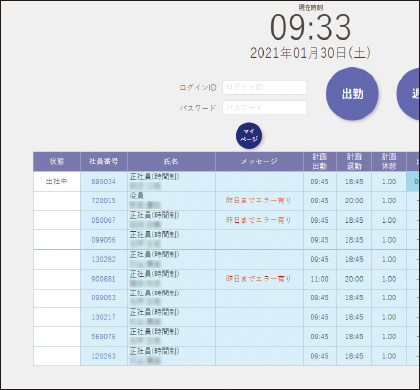The width and height of the screenshot is (420, 390).
Task: Click the ログインID field label
Action: coord(198,88)
